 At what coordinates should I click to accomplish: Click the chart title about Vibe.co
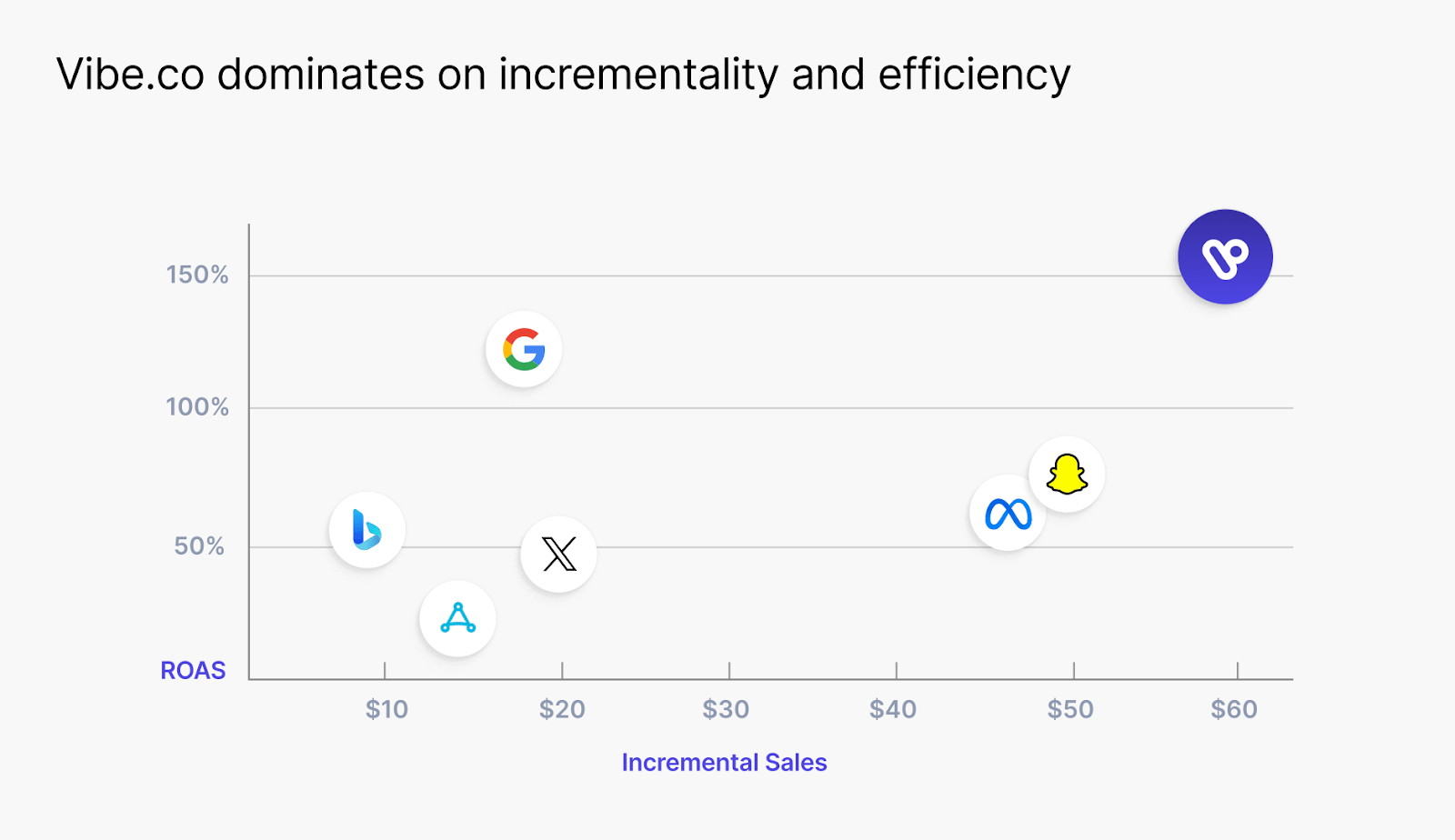[563, 75]
